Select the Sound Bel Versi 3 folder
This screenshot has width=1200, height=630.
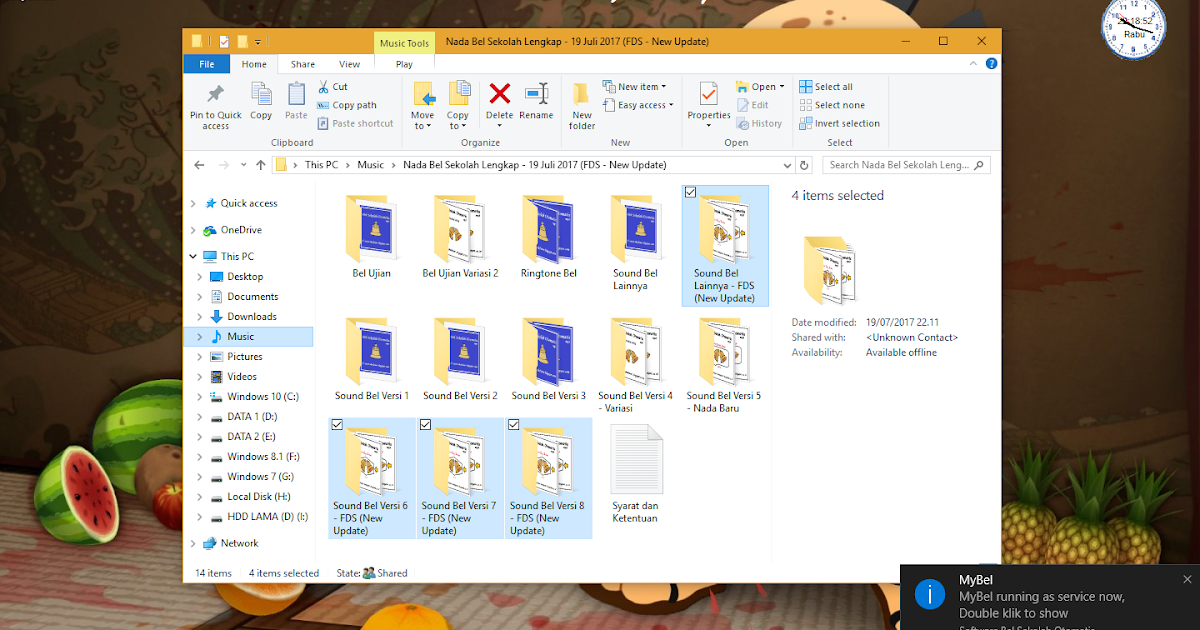(x=549, y=360)
